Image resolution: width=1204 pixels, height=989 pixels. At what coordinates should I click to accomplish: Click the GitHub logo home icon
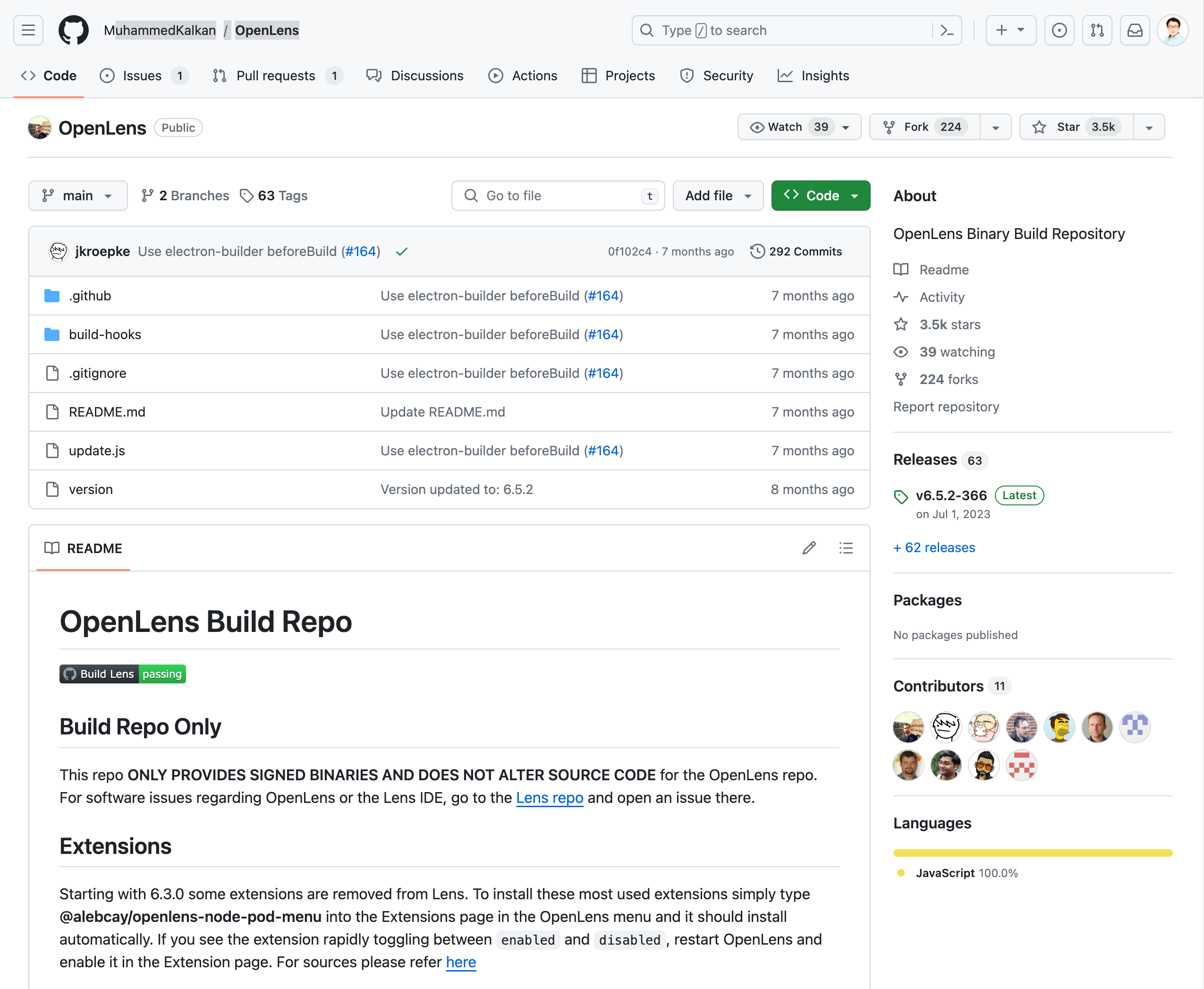pyautogui.click(x=74, y=30)
